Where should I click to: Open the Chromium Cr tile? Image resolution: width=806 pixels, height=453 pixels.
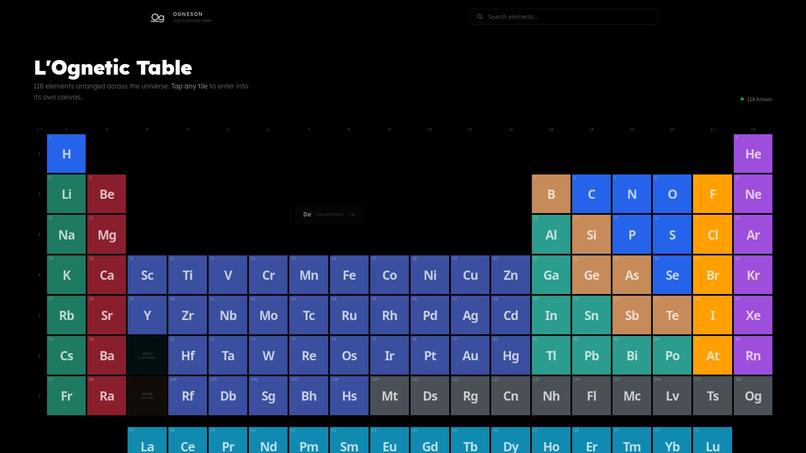pyautogui.click(x=268, y=275)
